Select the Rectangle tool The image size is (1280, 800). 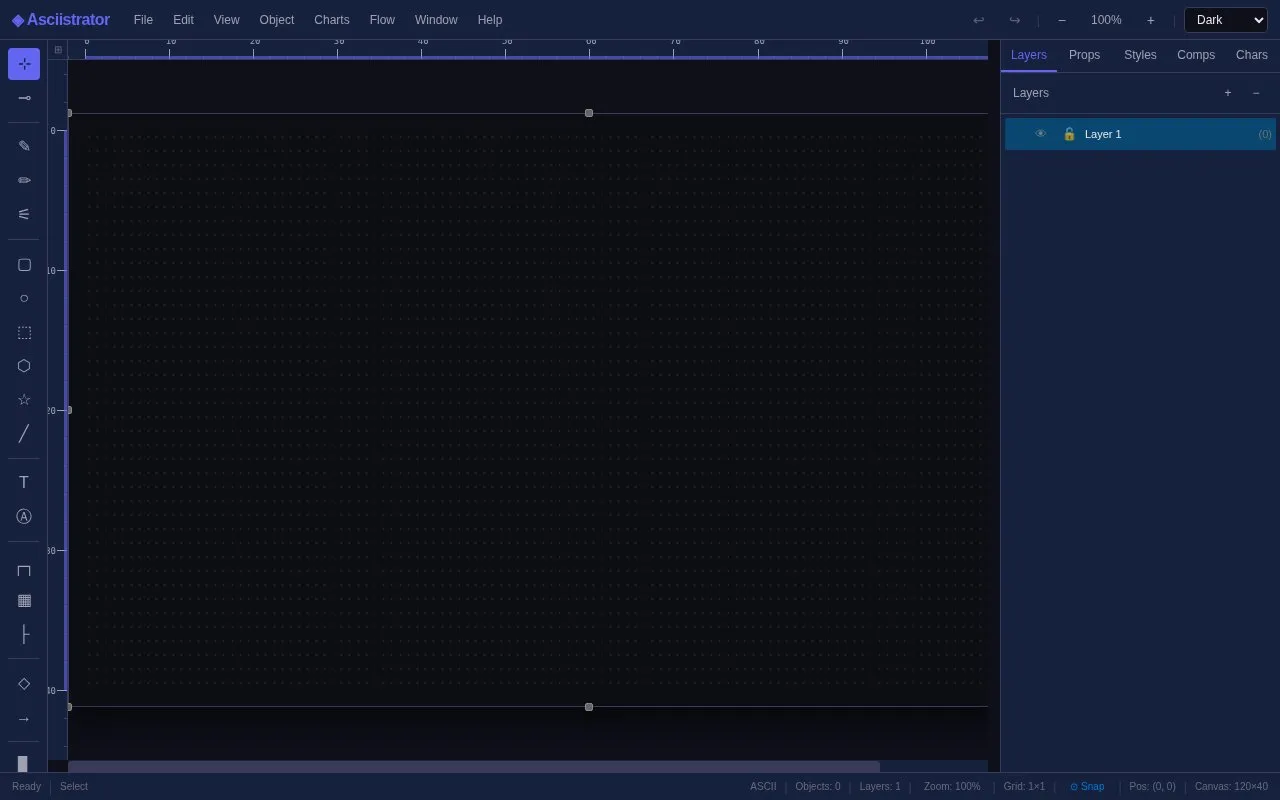[x=24, y=265]
